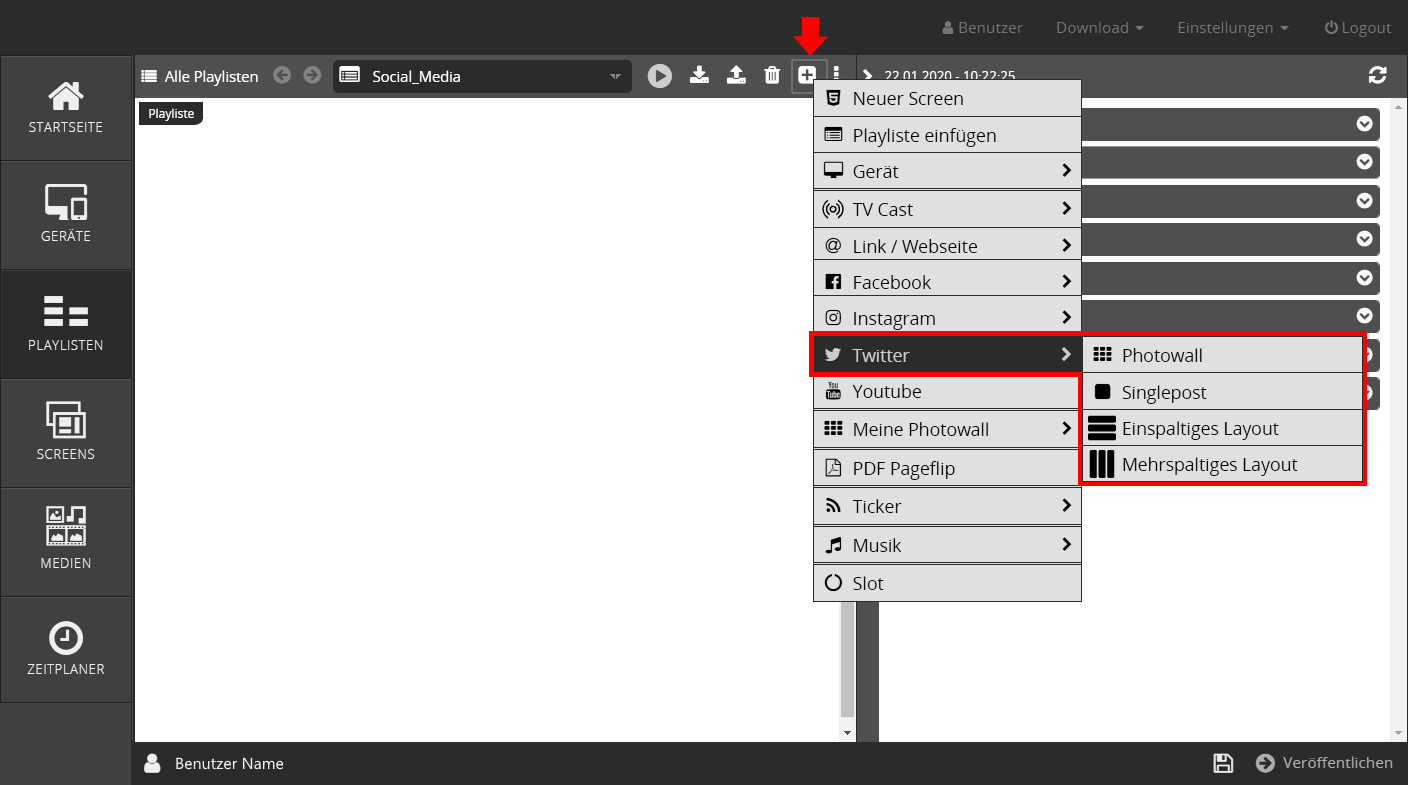
Task: Open the Playlisten sidebar section
Action: pos(66,324)
